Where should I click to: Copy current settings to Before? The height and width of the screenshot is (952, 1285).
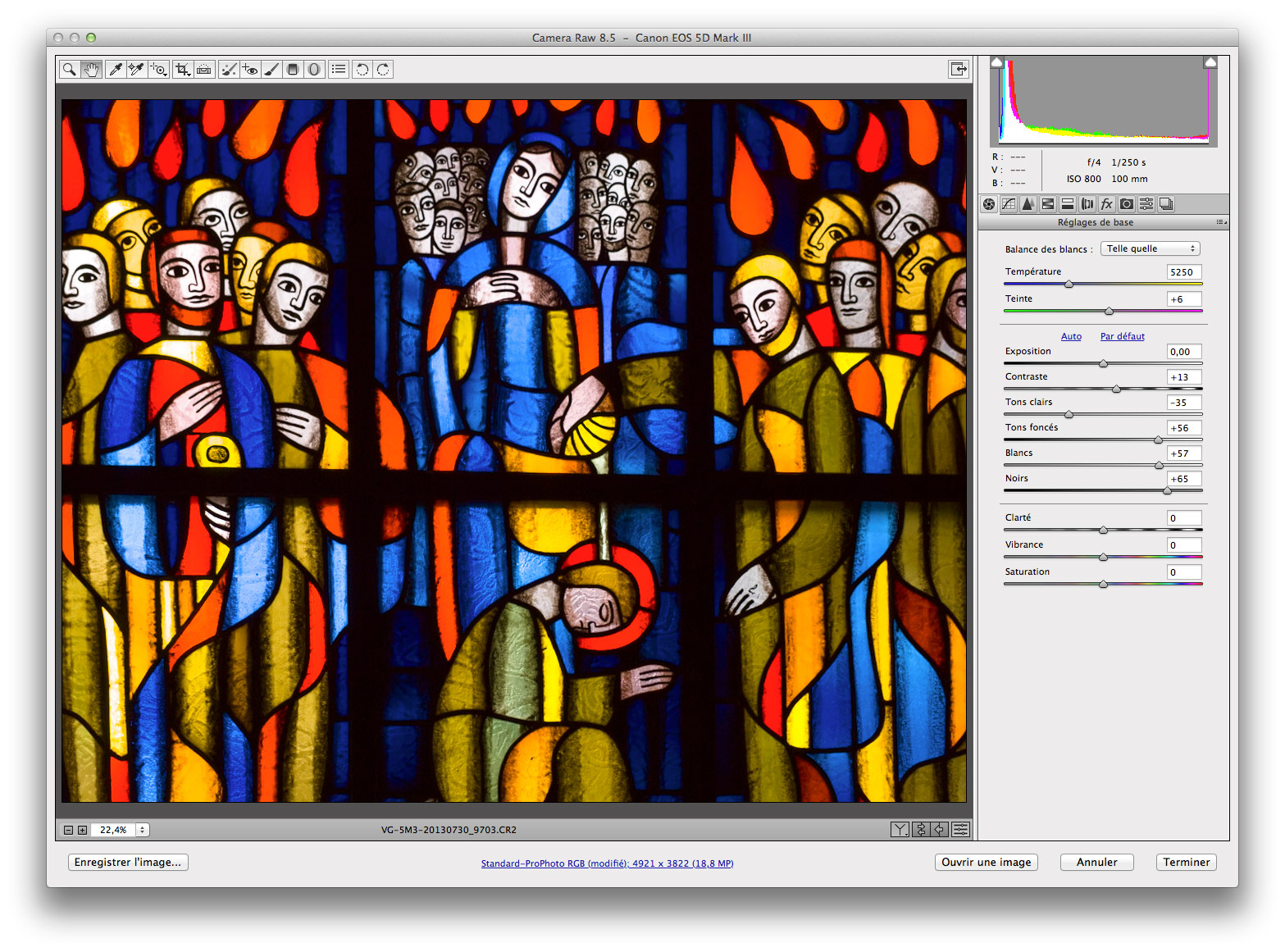[941, 830]
